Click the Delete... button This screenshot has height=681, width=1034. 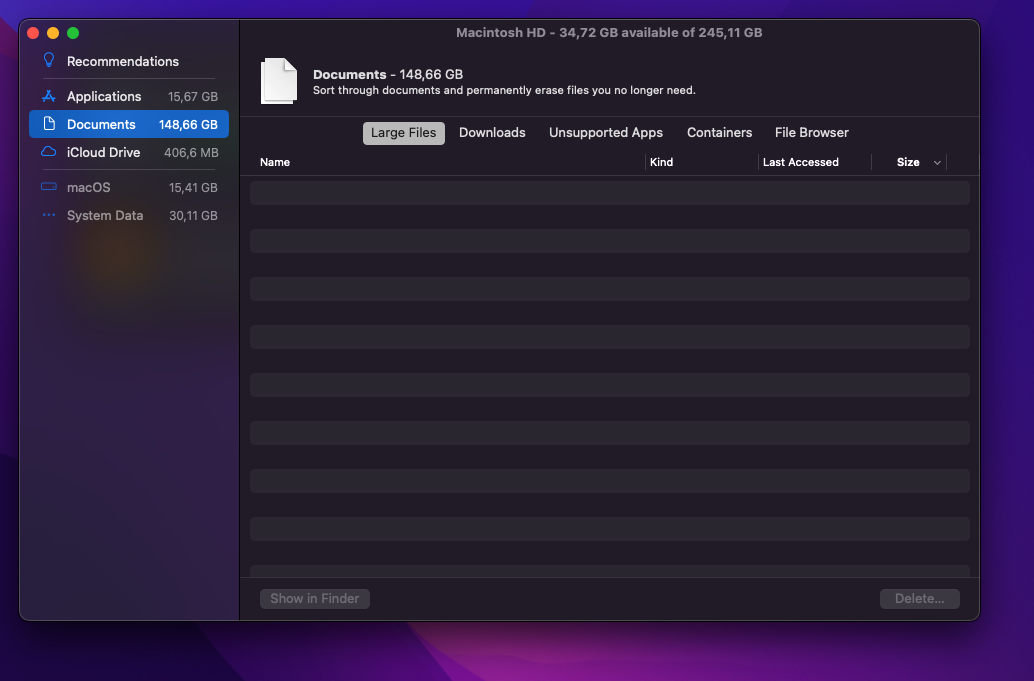pyautogui.click(x=919, y=599)
